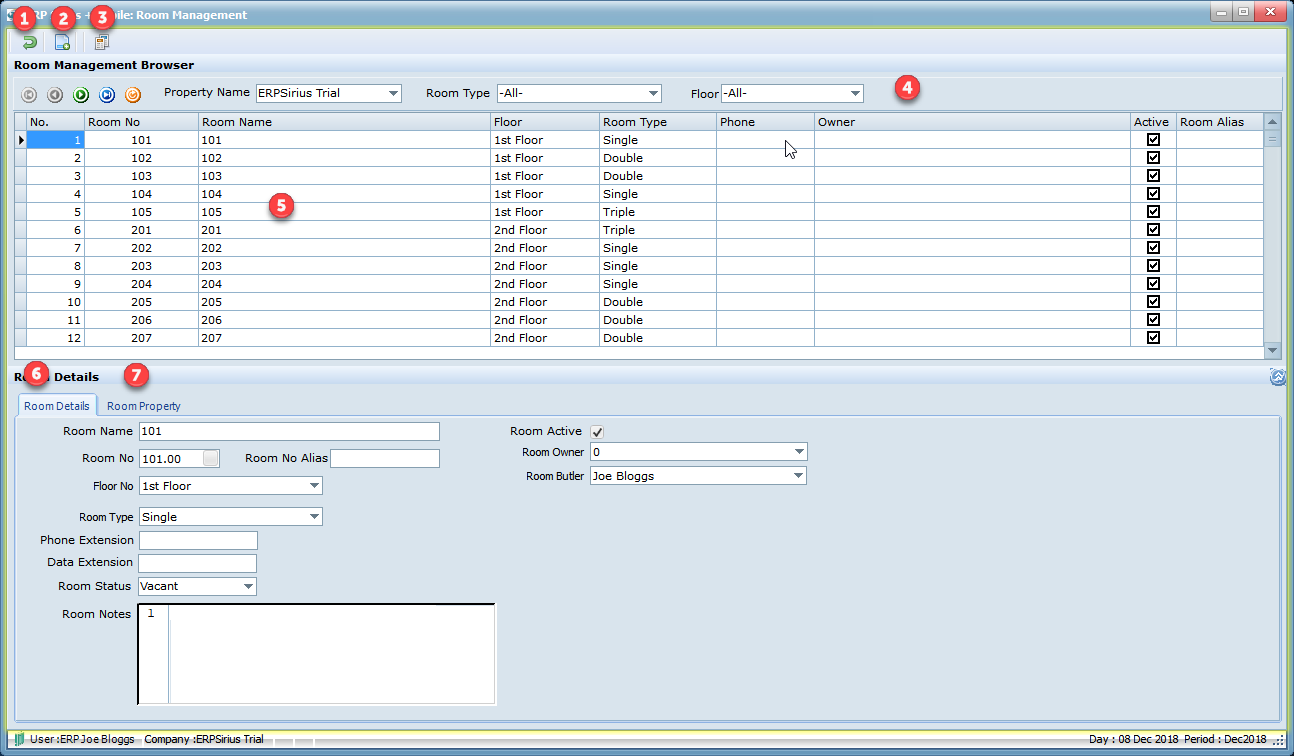Click the Room No Alias field

click(385, 458)
